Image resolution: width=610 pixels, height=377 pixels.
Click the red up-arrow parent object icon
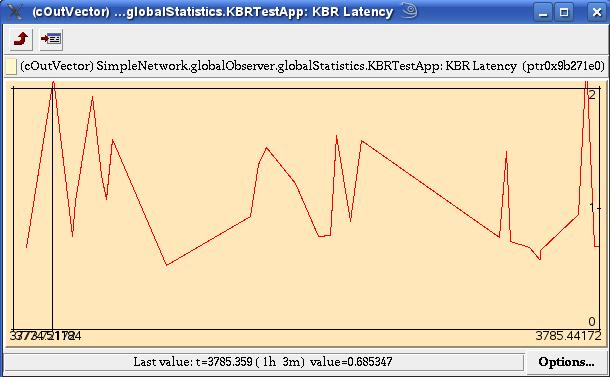[21, 39]
